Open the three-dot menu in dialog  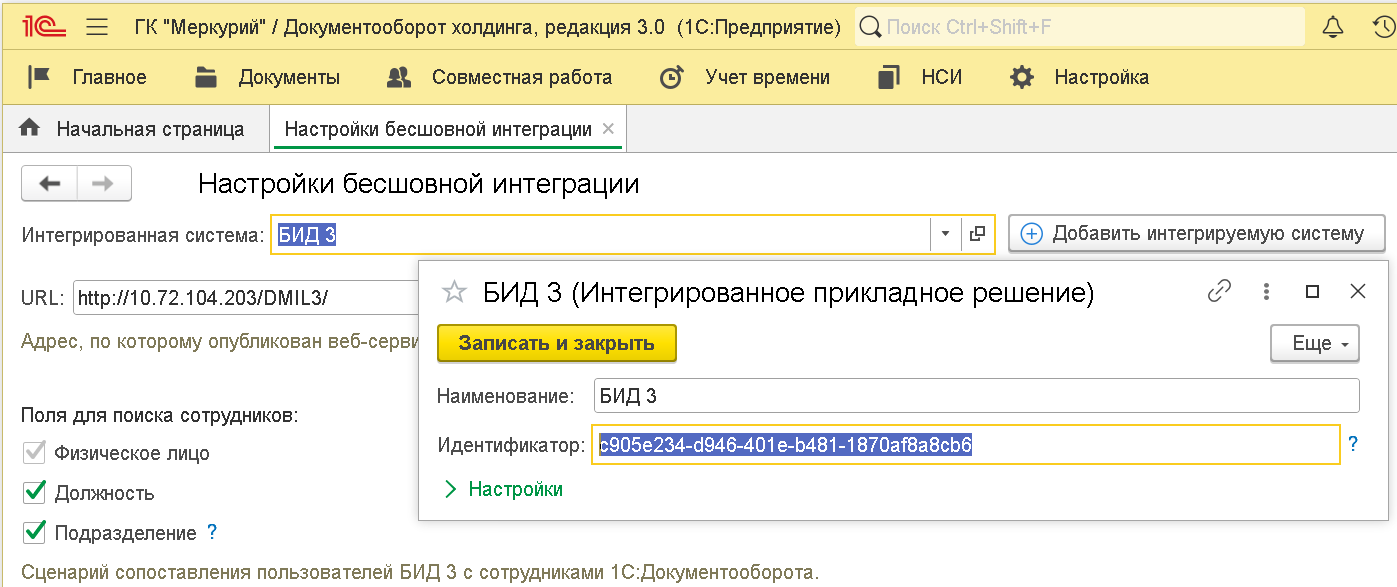pyautogui.click(x=1266, y=292)
